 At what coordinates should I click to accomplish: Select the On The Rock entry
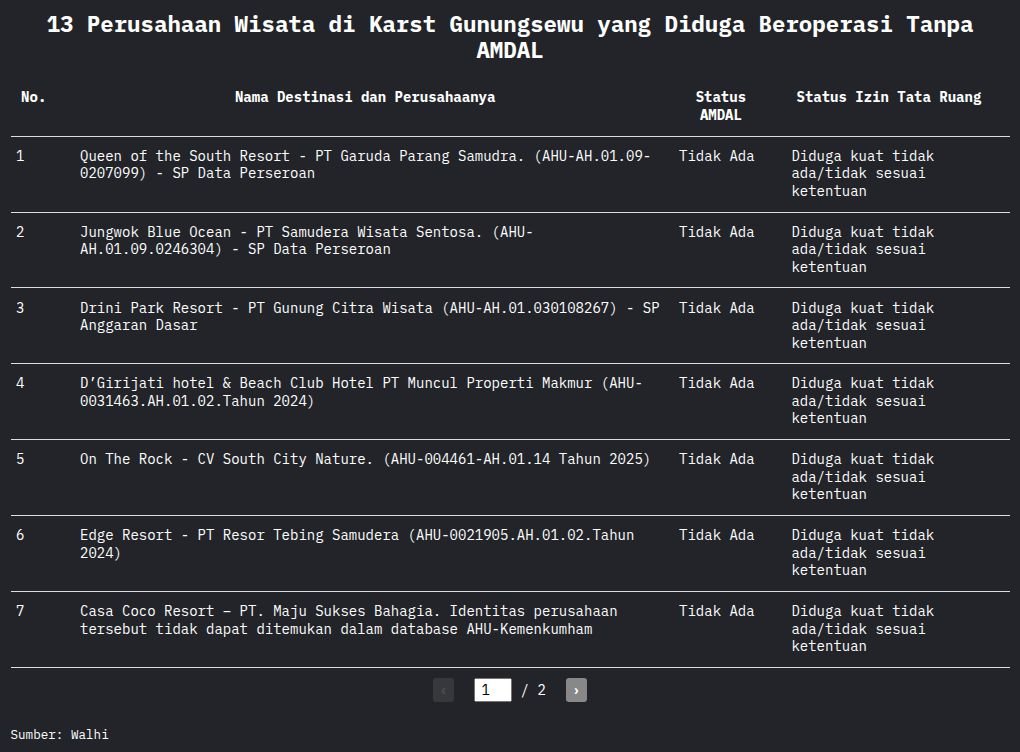pyautogui.click(x=365, y=459)
